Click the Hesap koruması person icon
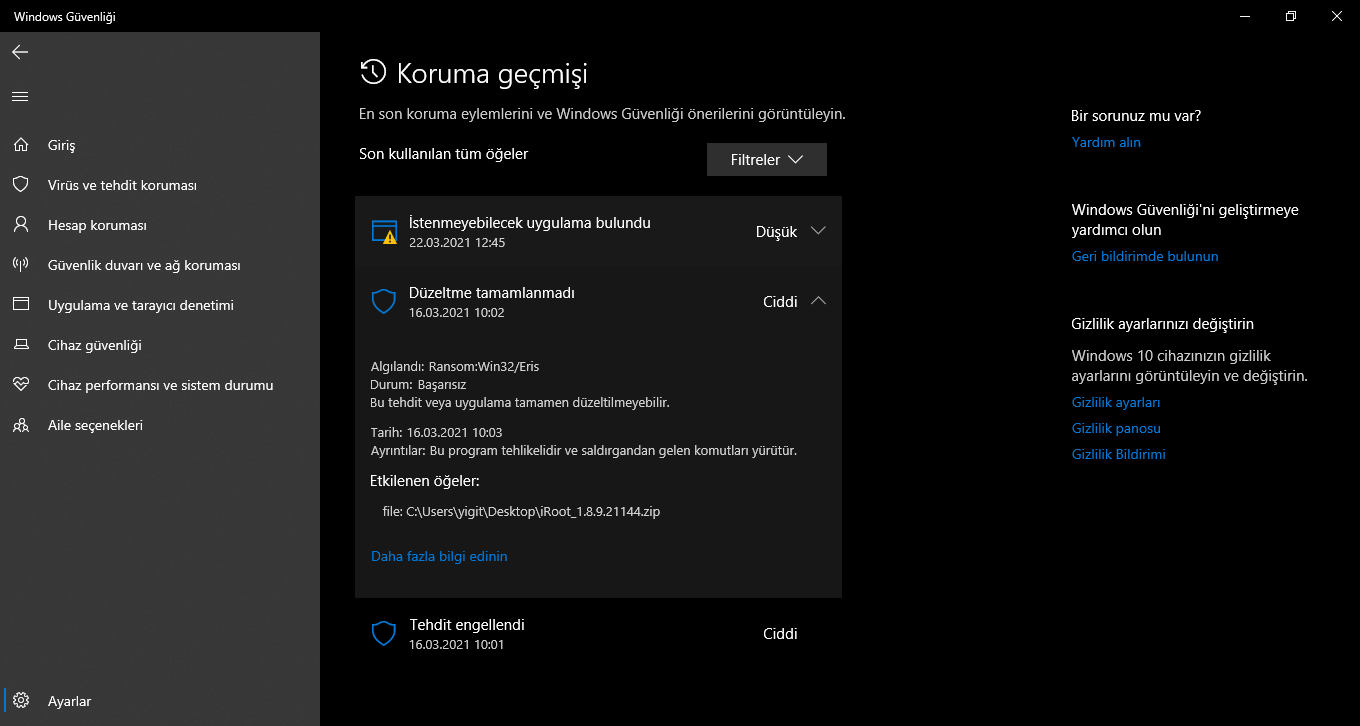 20,225
